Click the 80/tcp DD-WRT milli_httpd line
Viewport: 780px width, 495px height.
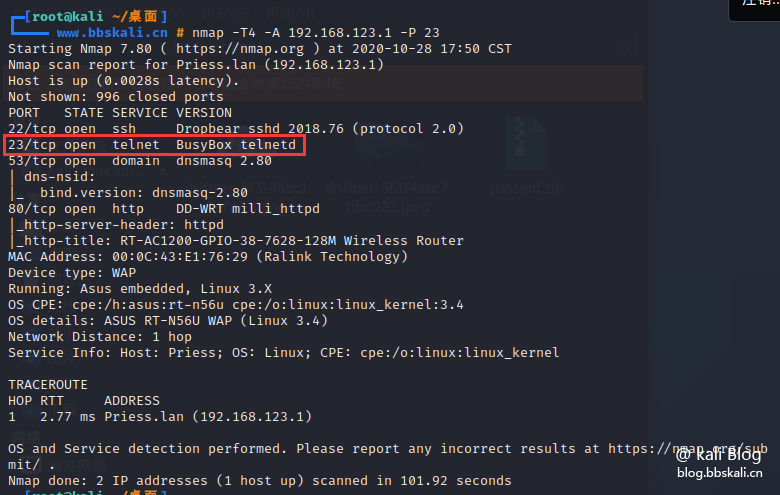point(164,209)
